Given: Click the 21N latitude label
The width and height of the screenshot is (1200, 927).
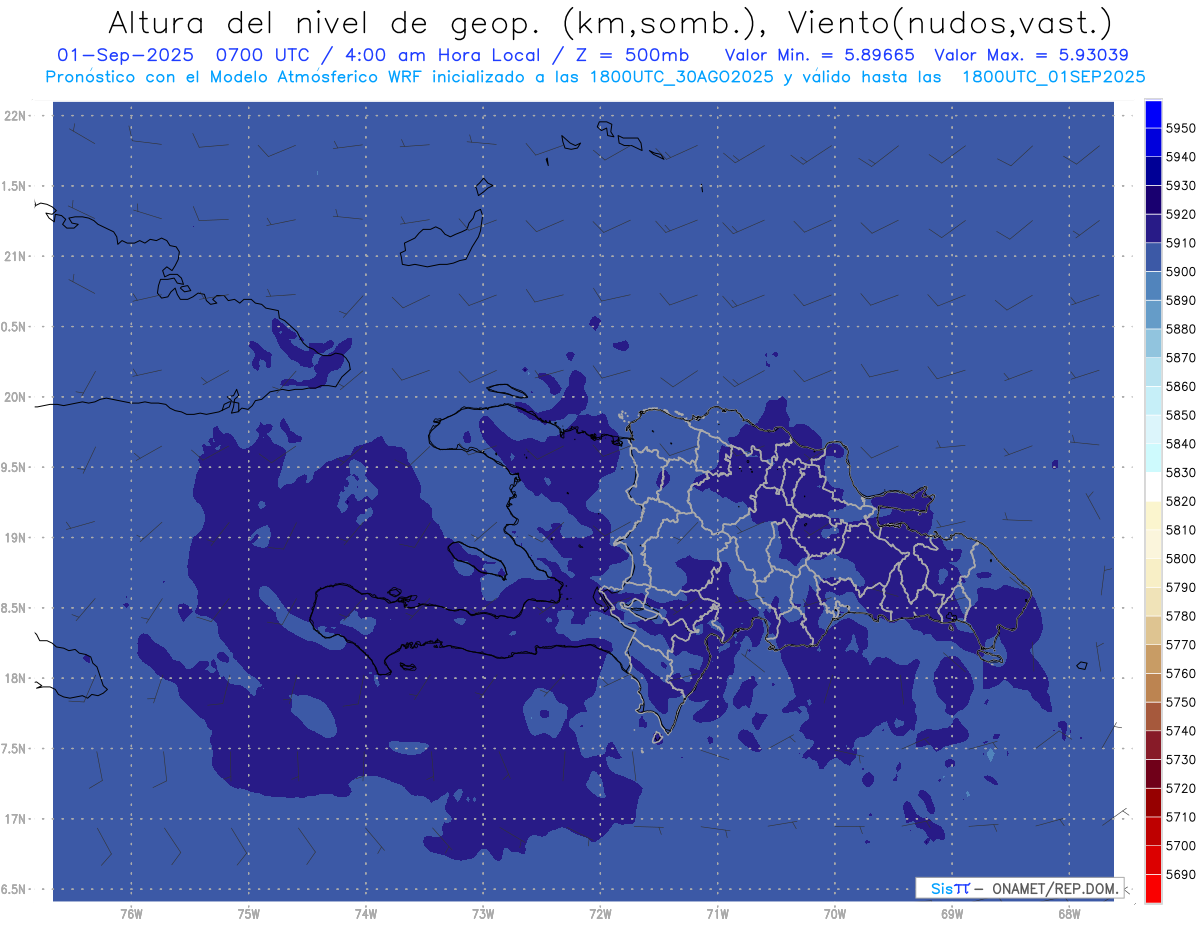Looking at the screenshot, I should coord(17,257).
